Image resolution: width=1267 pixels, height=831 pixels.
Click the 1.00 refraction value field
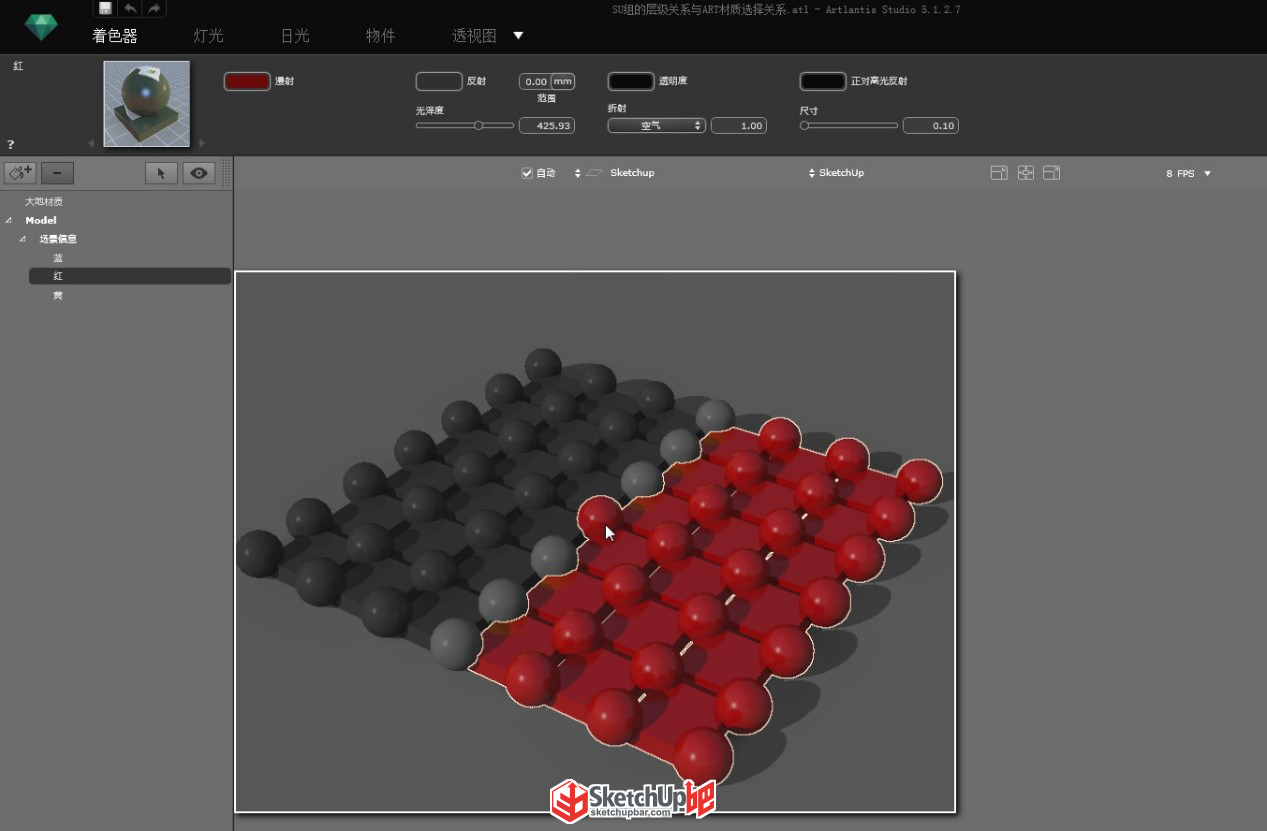738,126
